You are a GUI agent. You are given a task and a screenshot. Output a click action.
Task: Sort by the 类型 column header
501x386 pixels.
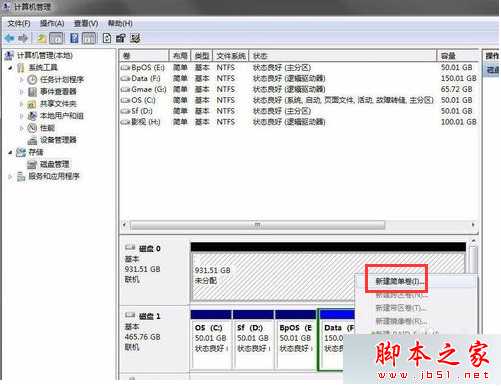click(202, 56)
